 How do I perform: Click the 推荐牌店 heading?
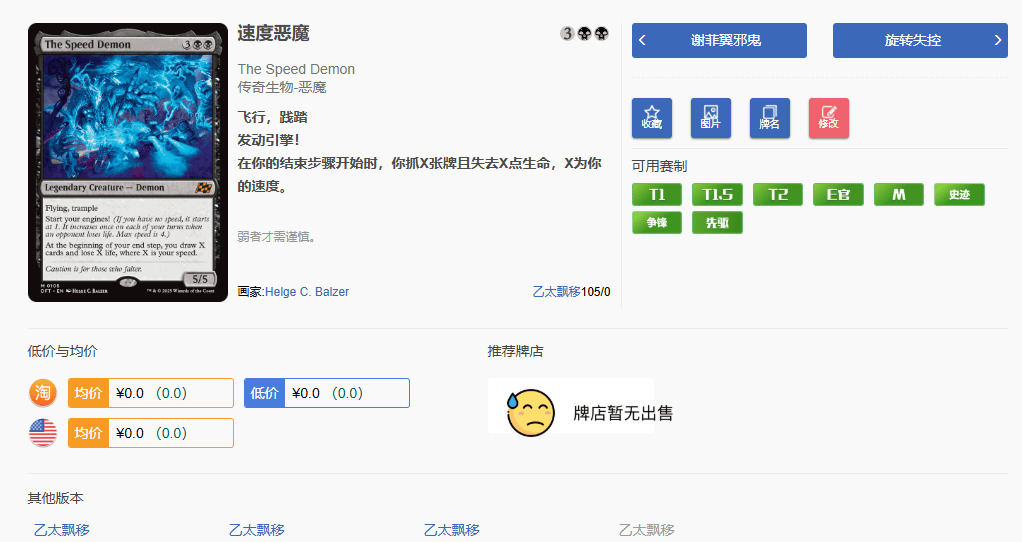point(516,351)
